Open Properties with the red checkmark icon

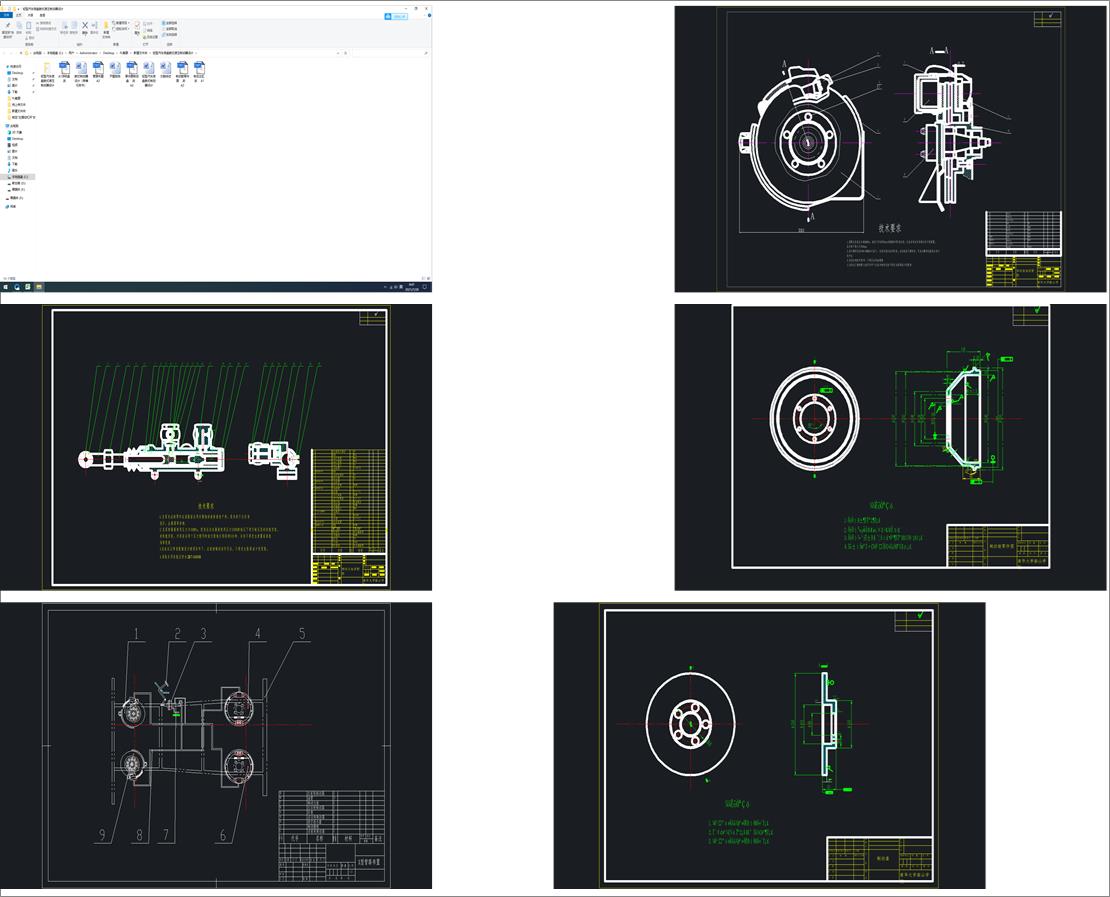[137, 26]
